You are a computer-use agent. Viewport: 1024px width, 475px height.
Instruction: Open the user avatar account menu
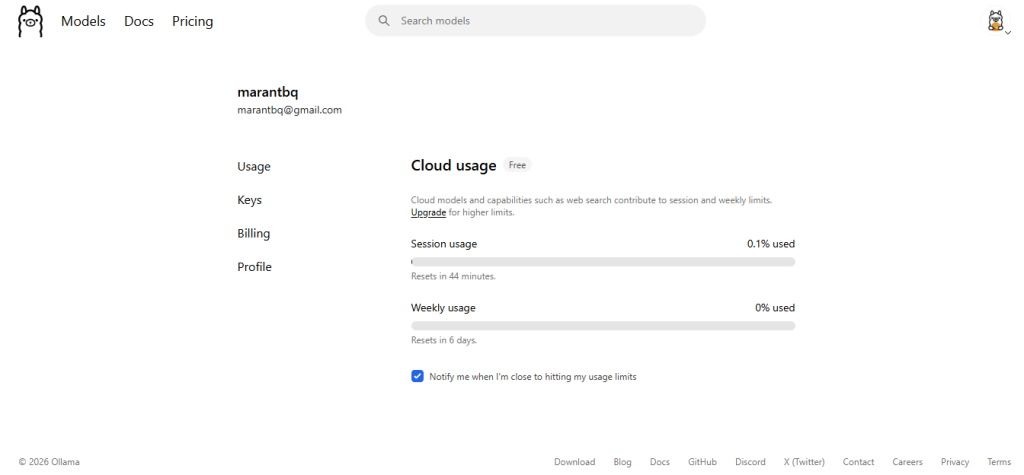(997, 22)
